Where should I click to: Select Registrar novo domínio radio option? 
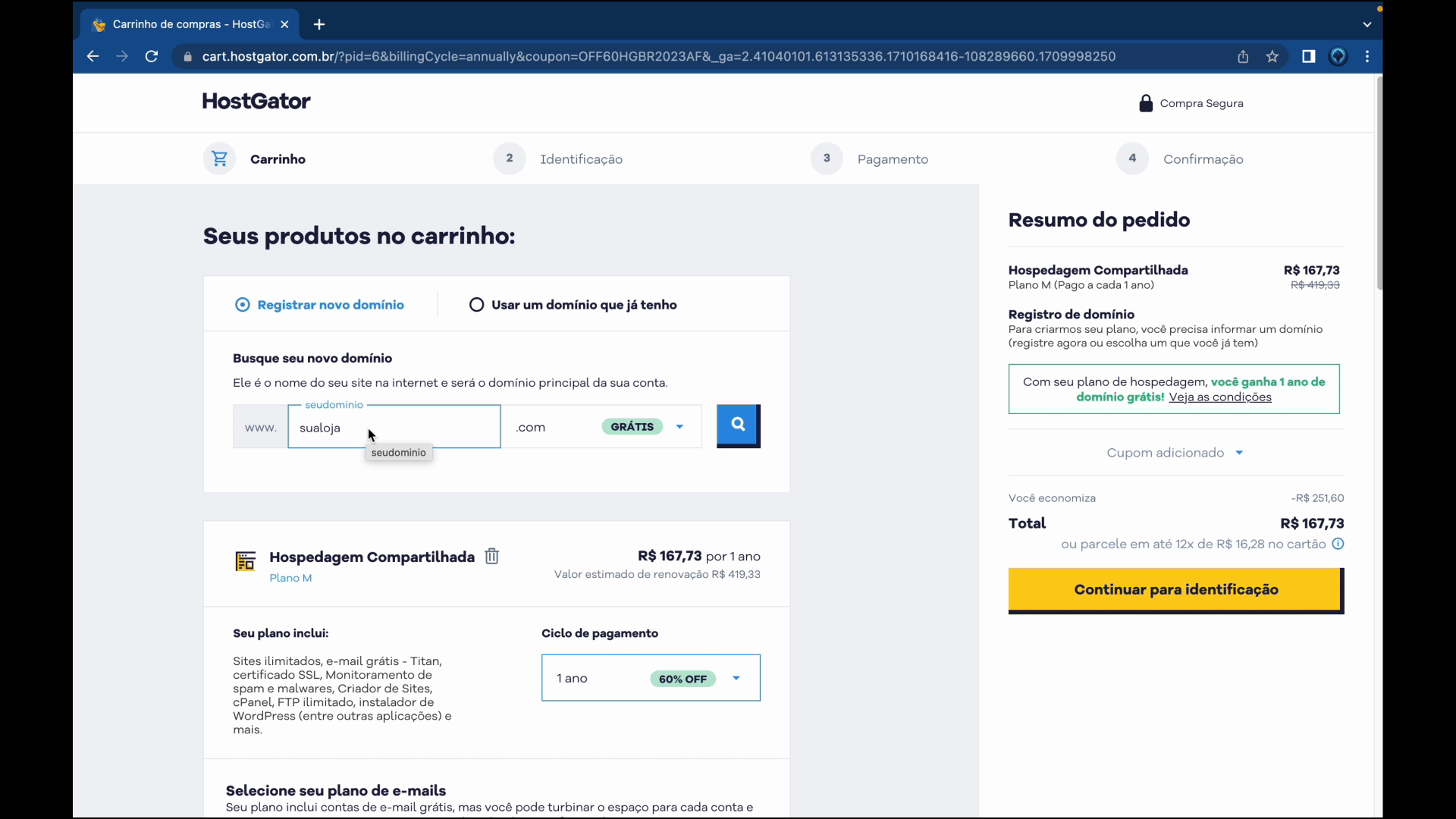[x=243, y=305]
